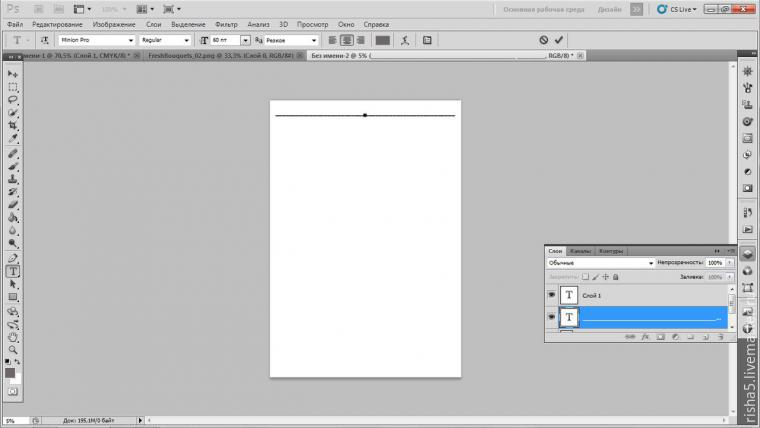Open the Файл menu
Image resolution: width=760 pixels, height=428 pixels.
click(15, 24)
